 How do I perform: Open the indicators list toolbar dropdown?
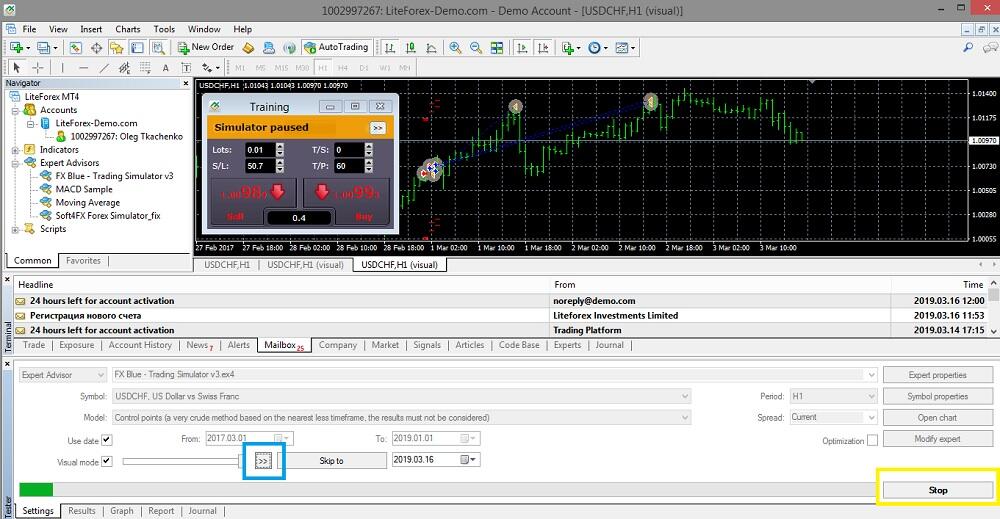coord(571,47)
